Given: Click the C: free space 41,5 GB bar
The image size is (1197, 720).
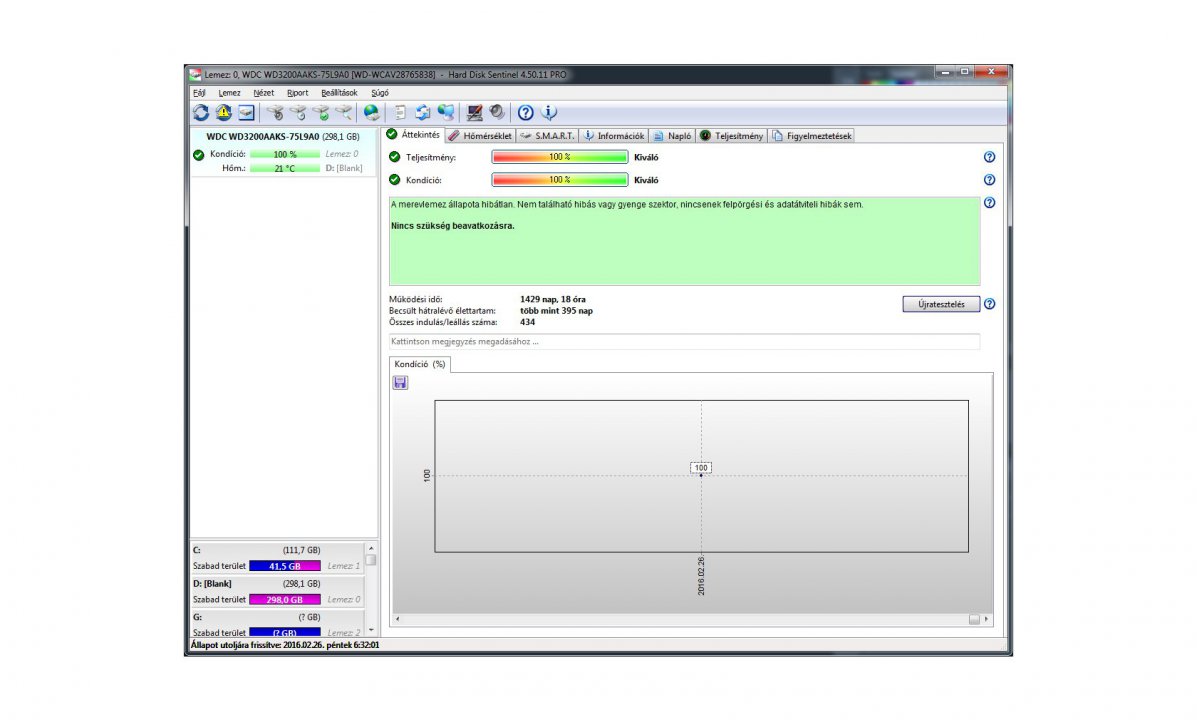Looking at the screenshot, I should point(285,566).
